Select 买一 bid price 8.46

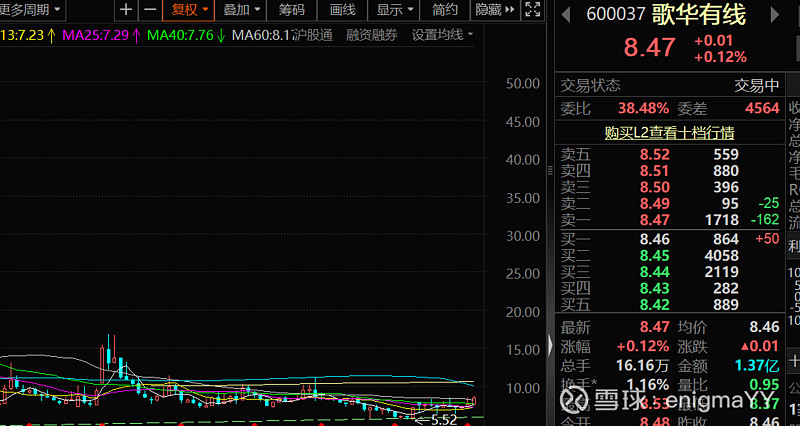(x=655, y=239)
